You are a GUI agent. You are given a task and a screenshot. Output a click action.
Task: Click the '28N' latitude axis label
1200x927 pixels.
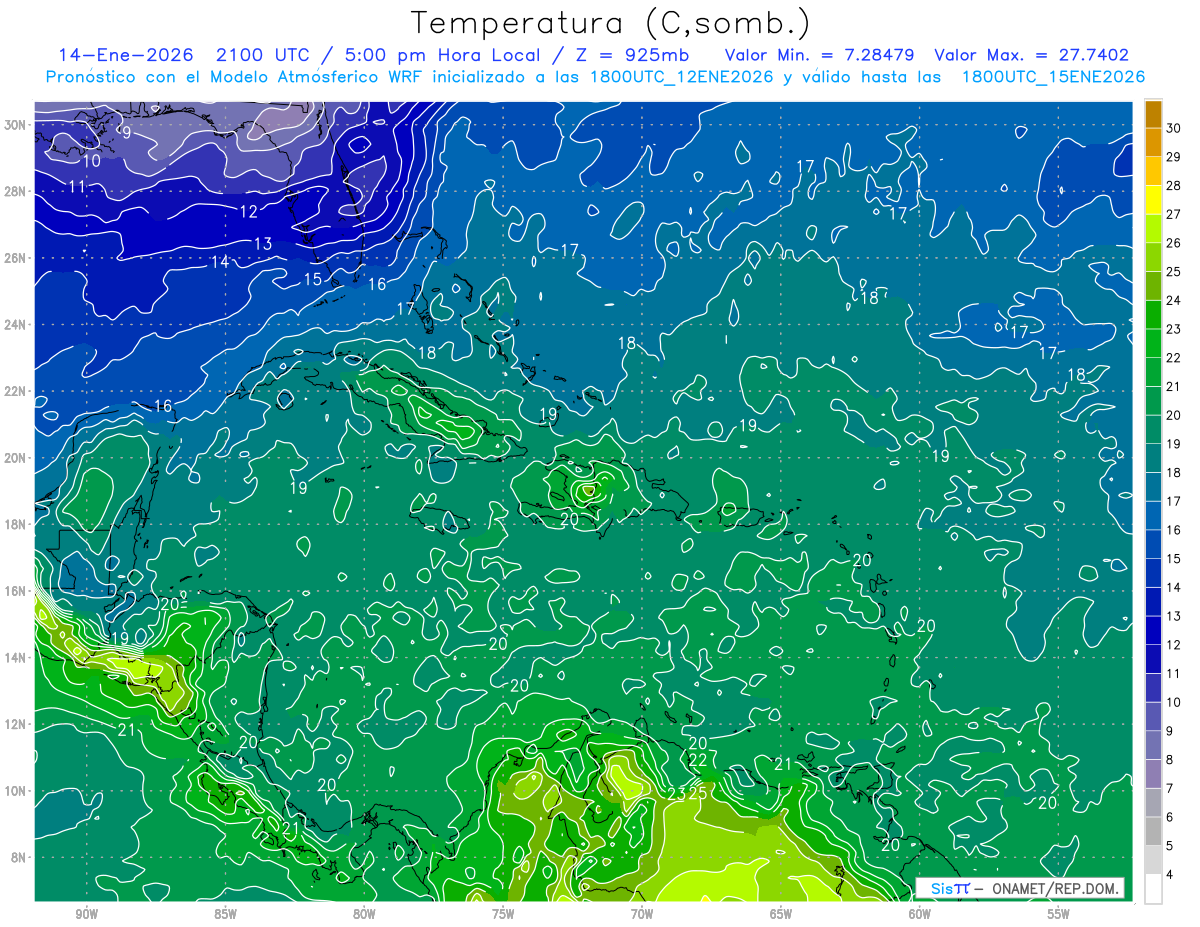(17, 191)
